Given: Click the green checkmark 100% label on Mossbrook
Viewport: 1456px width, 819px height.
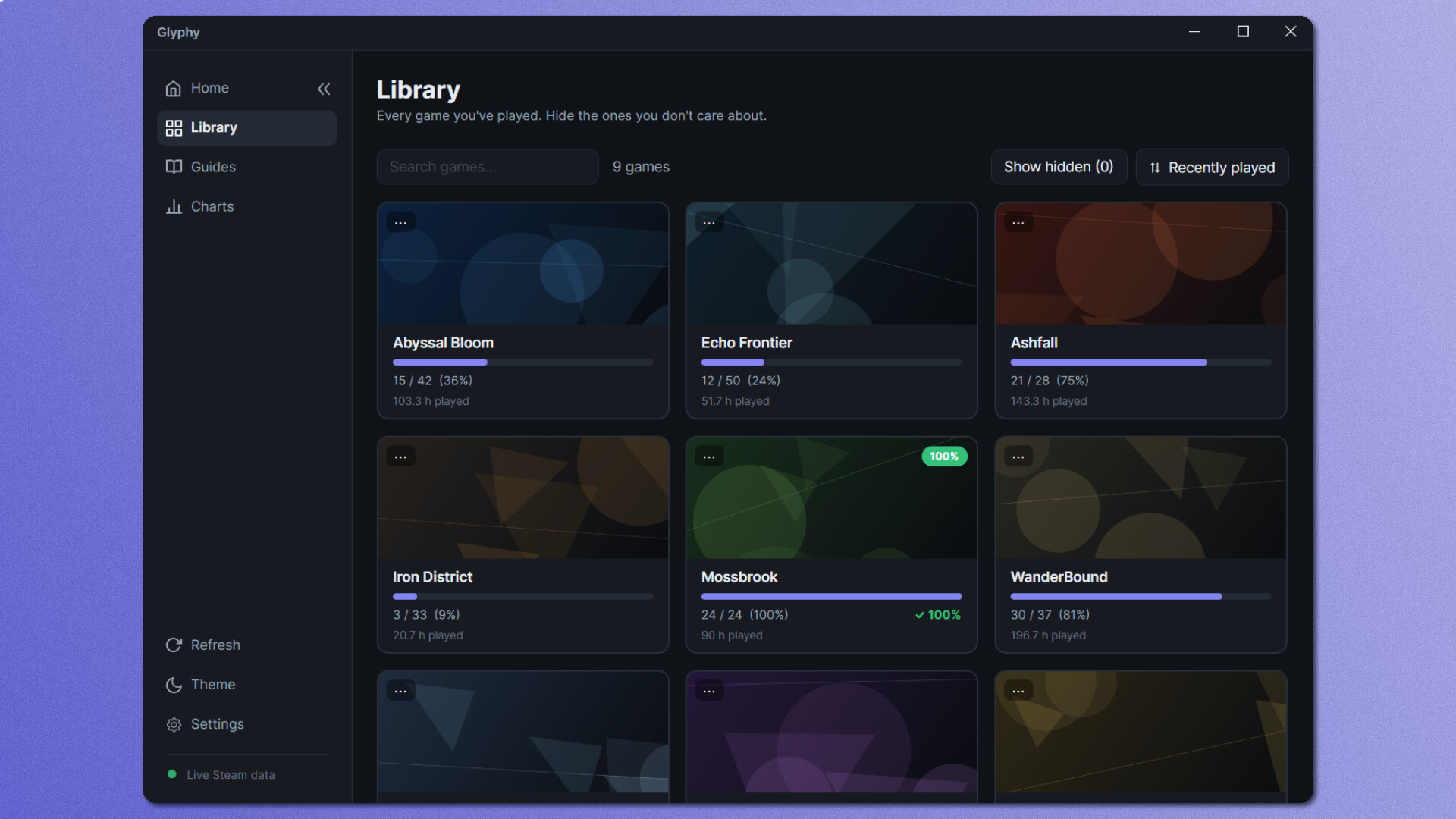Looking at the screenshot, I should 937,615.
